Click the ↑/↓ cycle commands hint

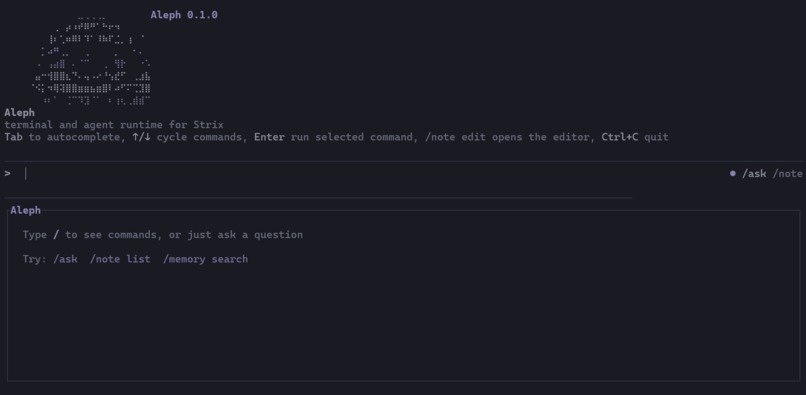click(x=190, y=137)
